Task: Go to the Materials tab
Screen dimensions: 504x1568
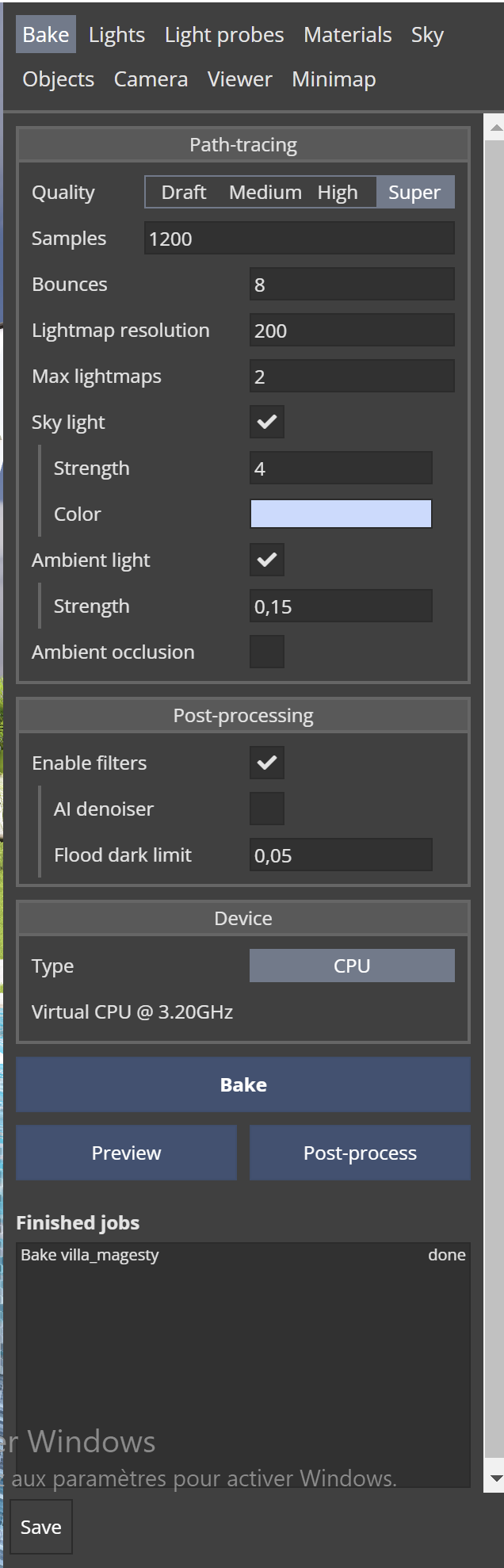Action: coord(348,35)
